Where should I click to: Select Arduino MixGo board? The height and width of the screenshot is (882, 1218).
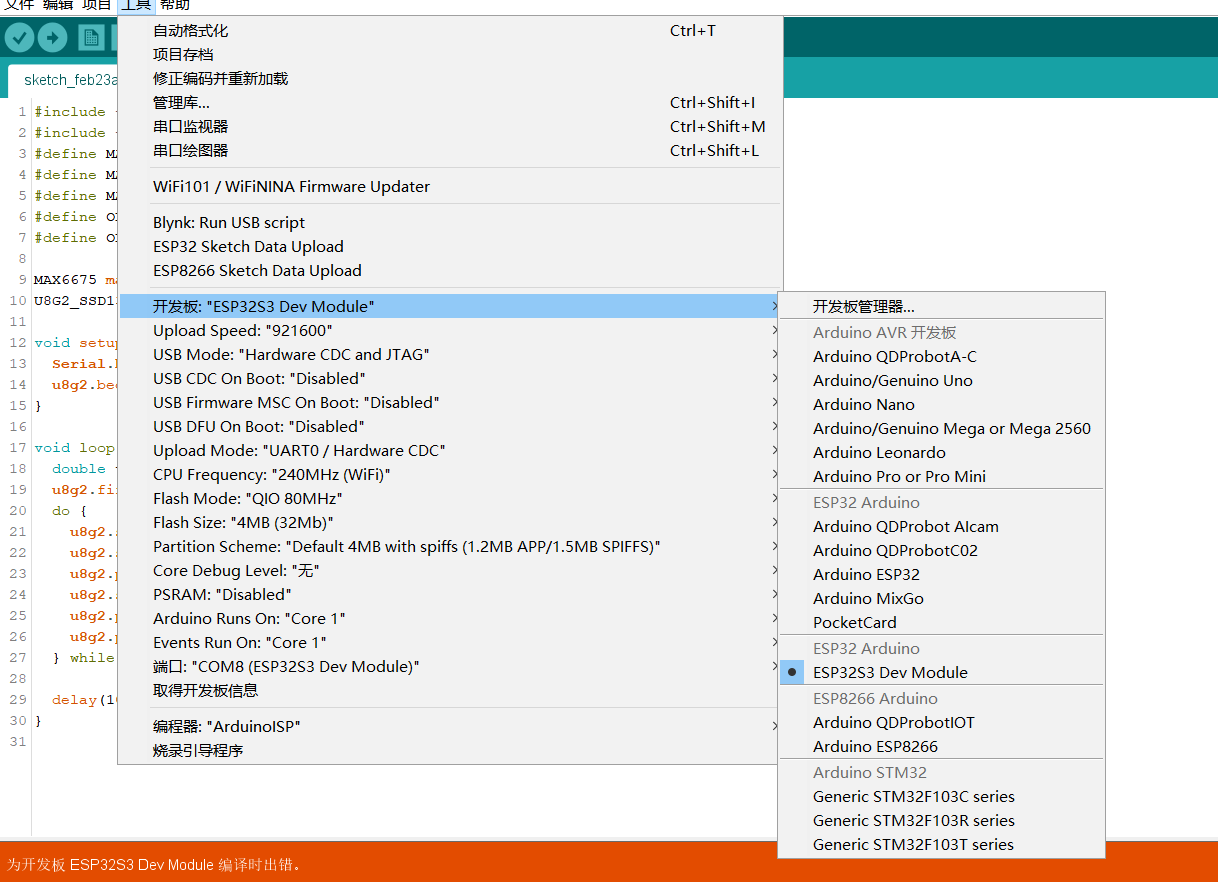click(x=941, y=599)
